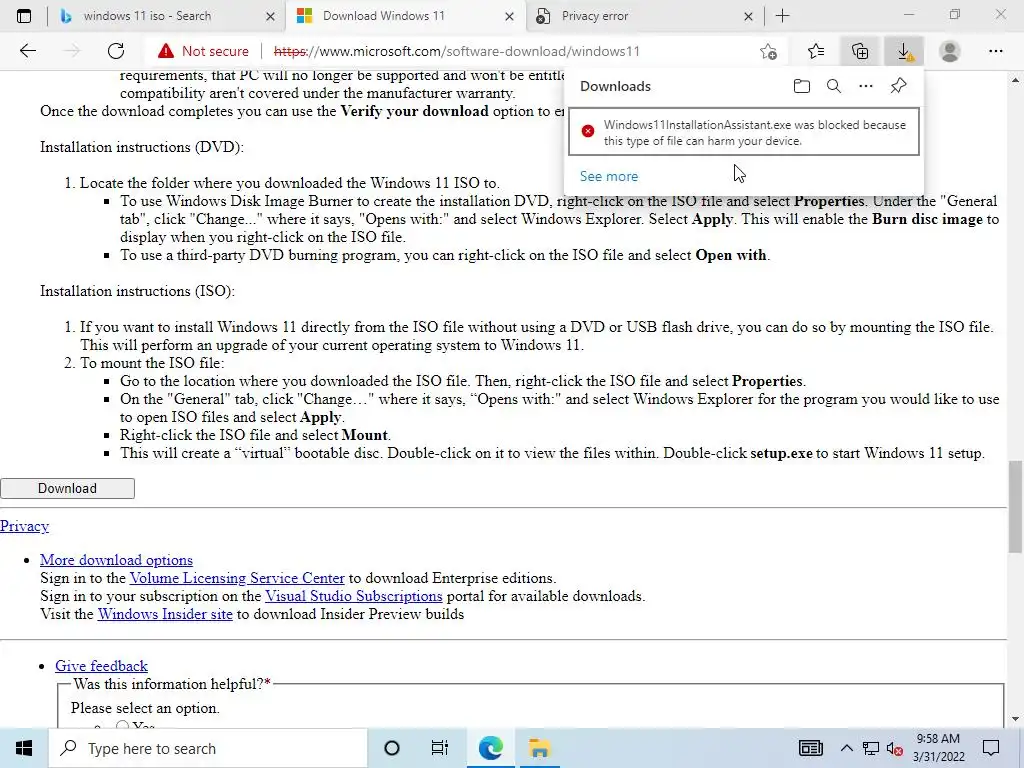Open the Windows Start menu
This screenshot has width=1024, height=768.
tap(24, 748)
